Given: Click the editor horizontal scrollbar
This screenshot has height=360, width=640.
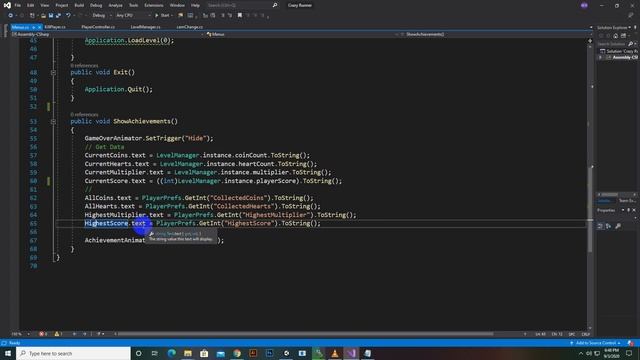Looking at the screenshot, I should point(306,334).
